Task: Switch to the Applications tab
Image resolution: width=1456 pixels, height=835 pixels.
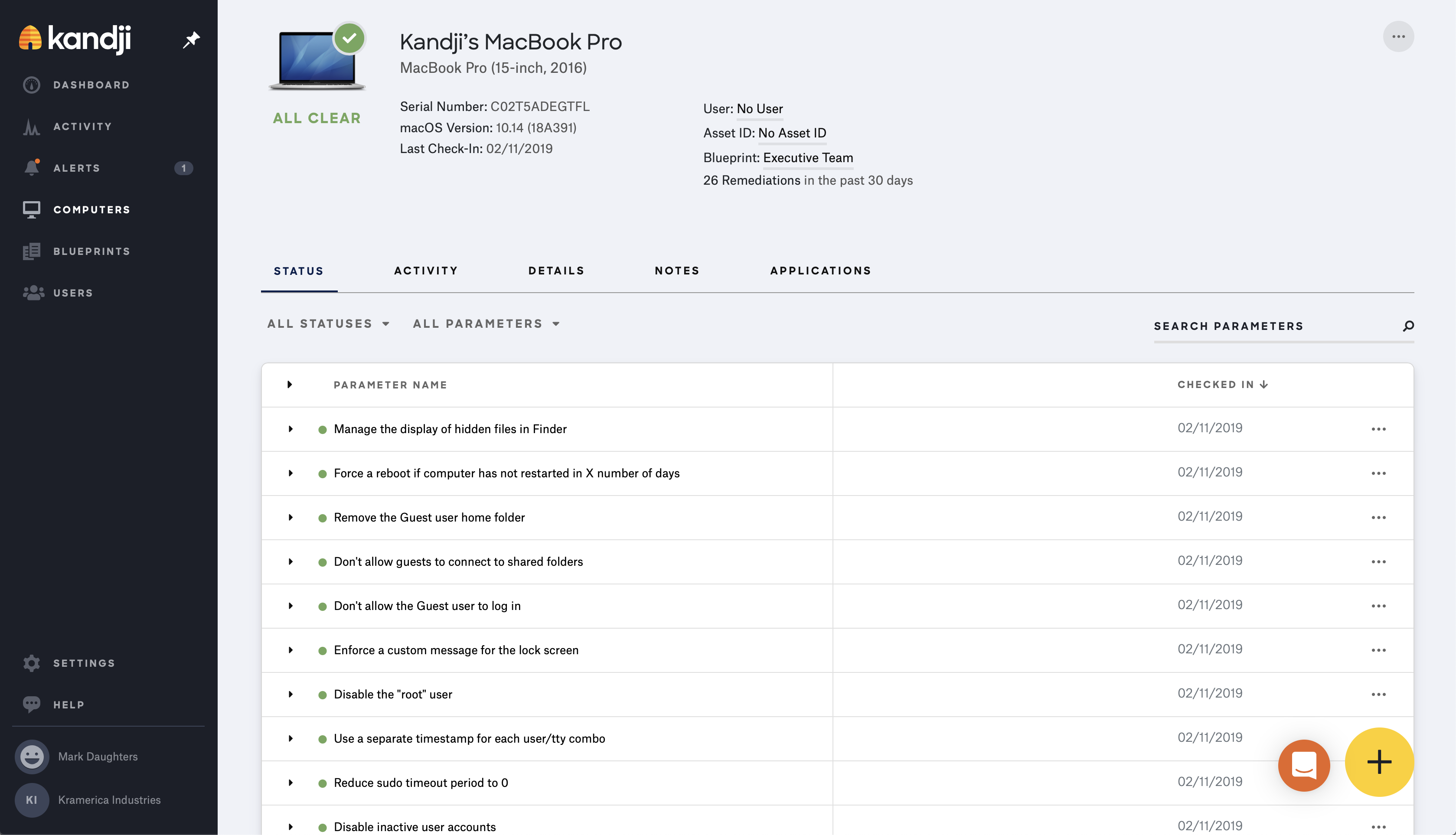Action: [820, 271]
